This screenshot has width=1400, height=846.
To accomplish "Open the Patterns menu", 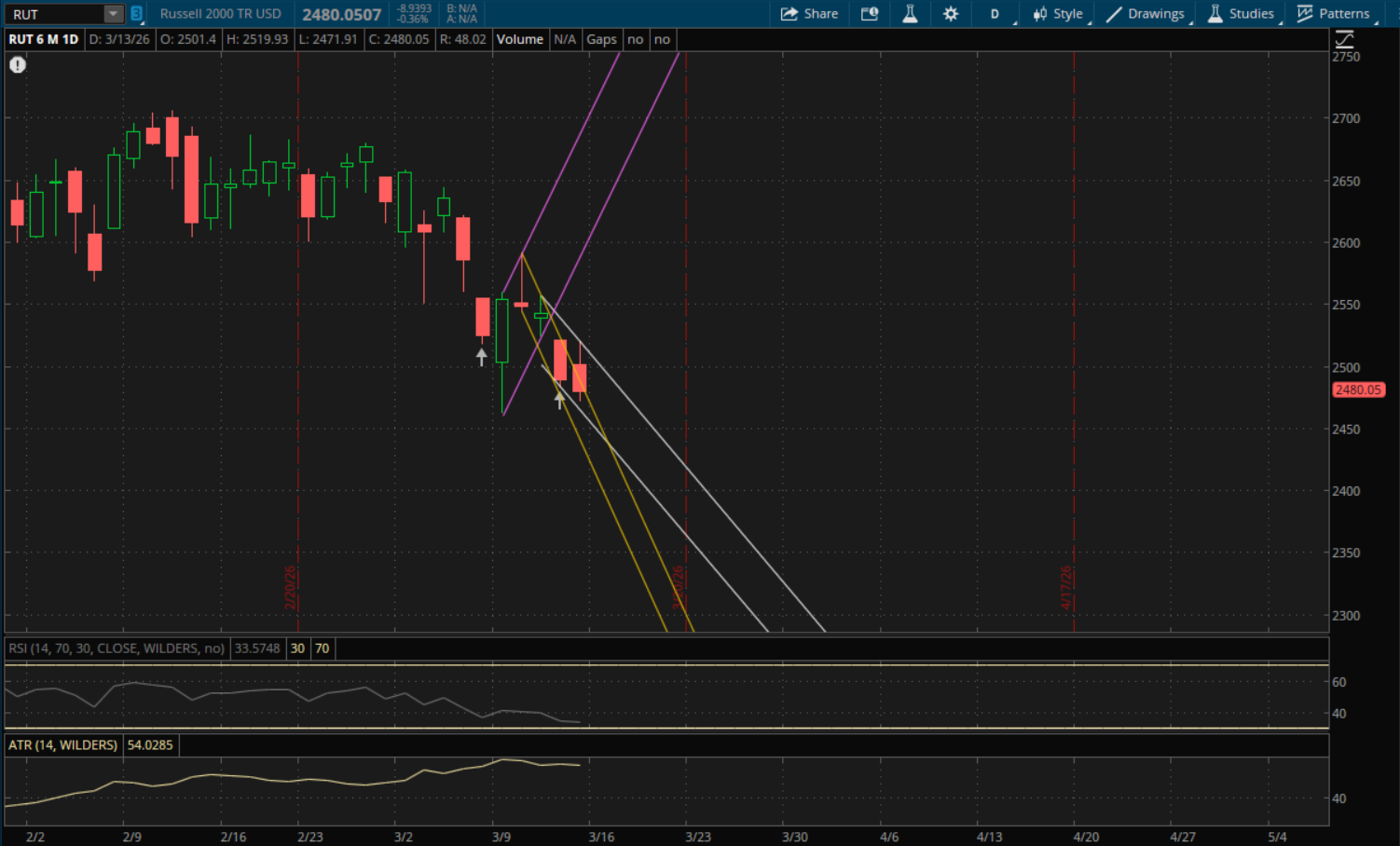I will pos(1334,14).
